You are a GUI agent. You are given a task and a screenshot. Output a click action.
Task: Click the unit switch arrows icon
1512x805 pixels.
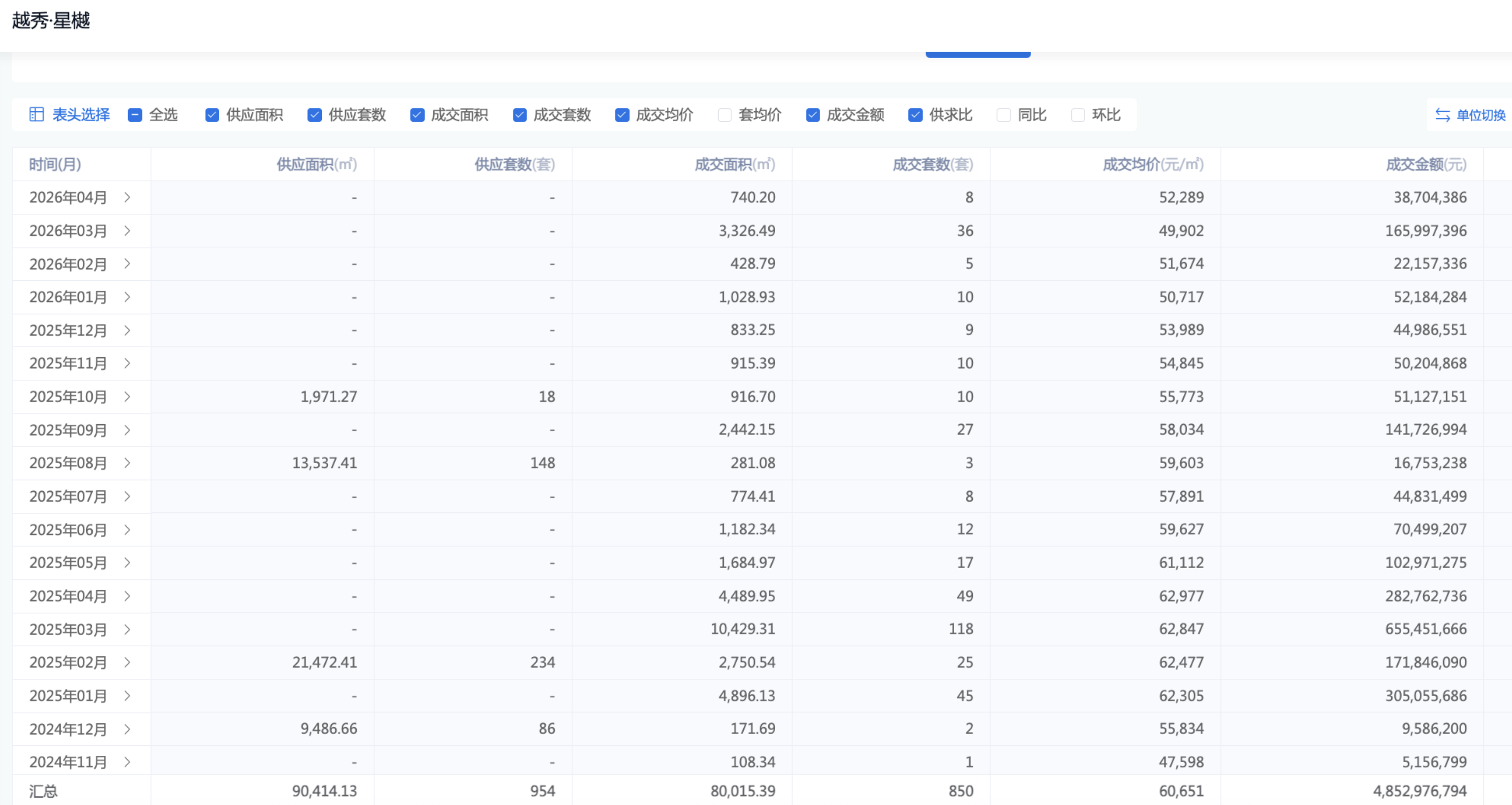tap(1442, 115)
